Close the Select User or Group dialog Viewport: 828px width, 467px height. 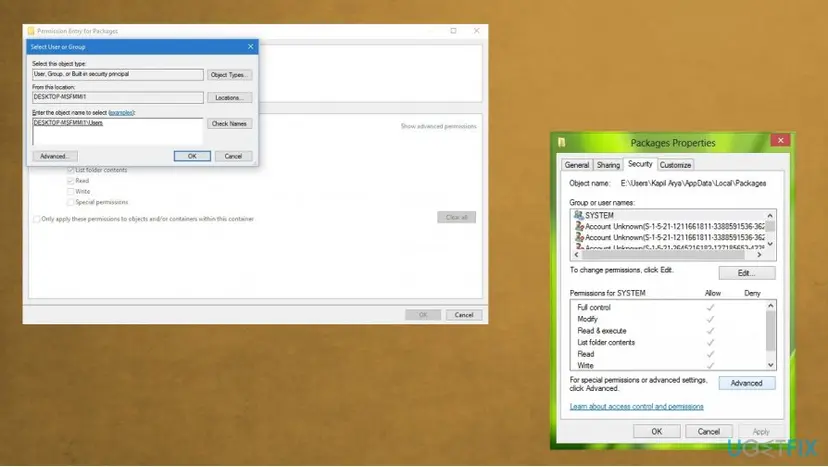pos(250,46)
